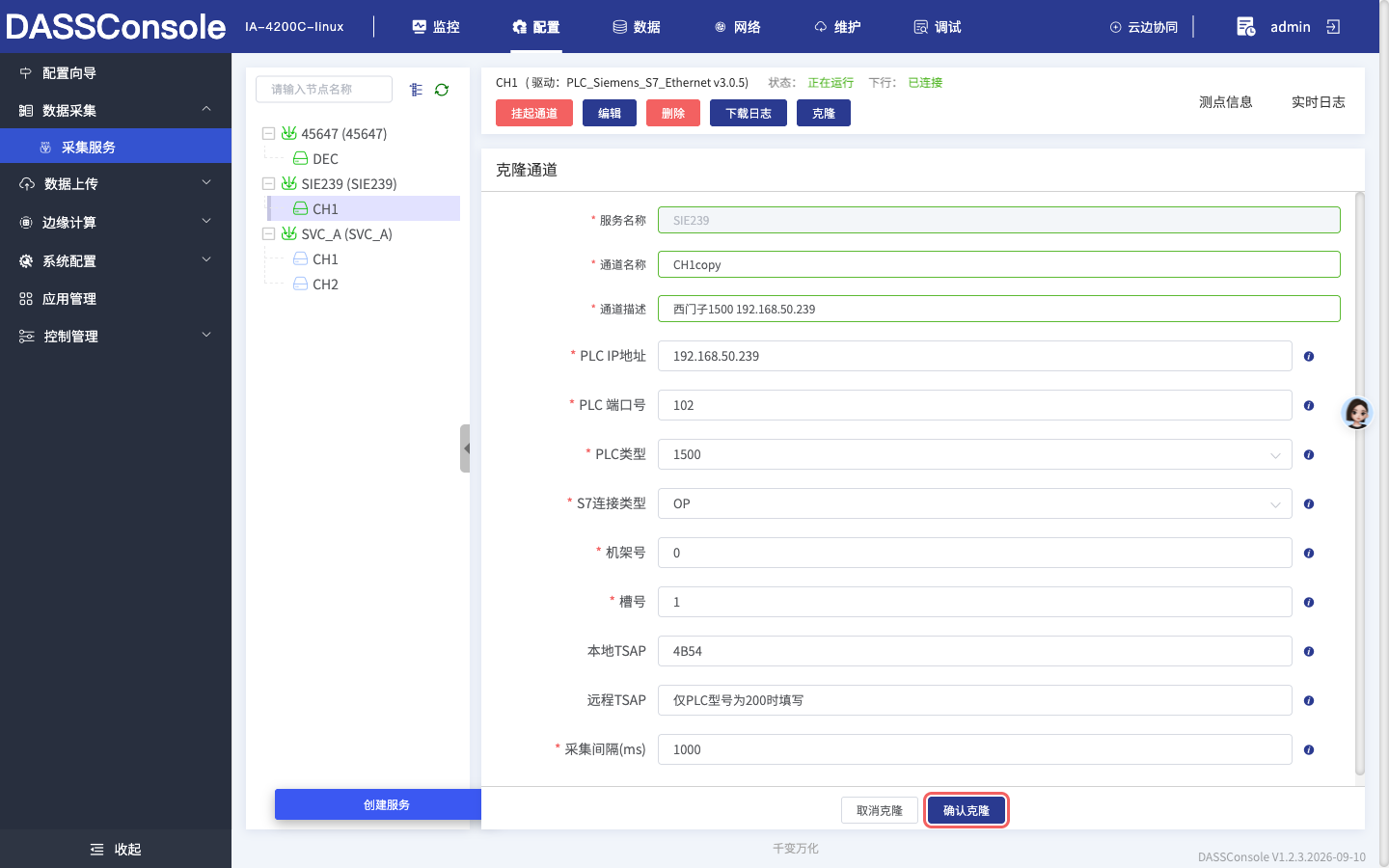Collapse the SVC_A tree node
1389x868 pixels.
268,233
